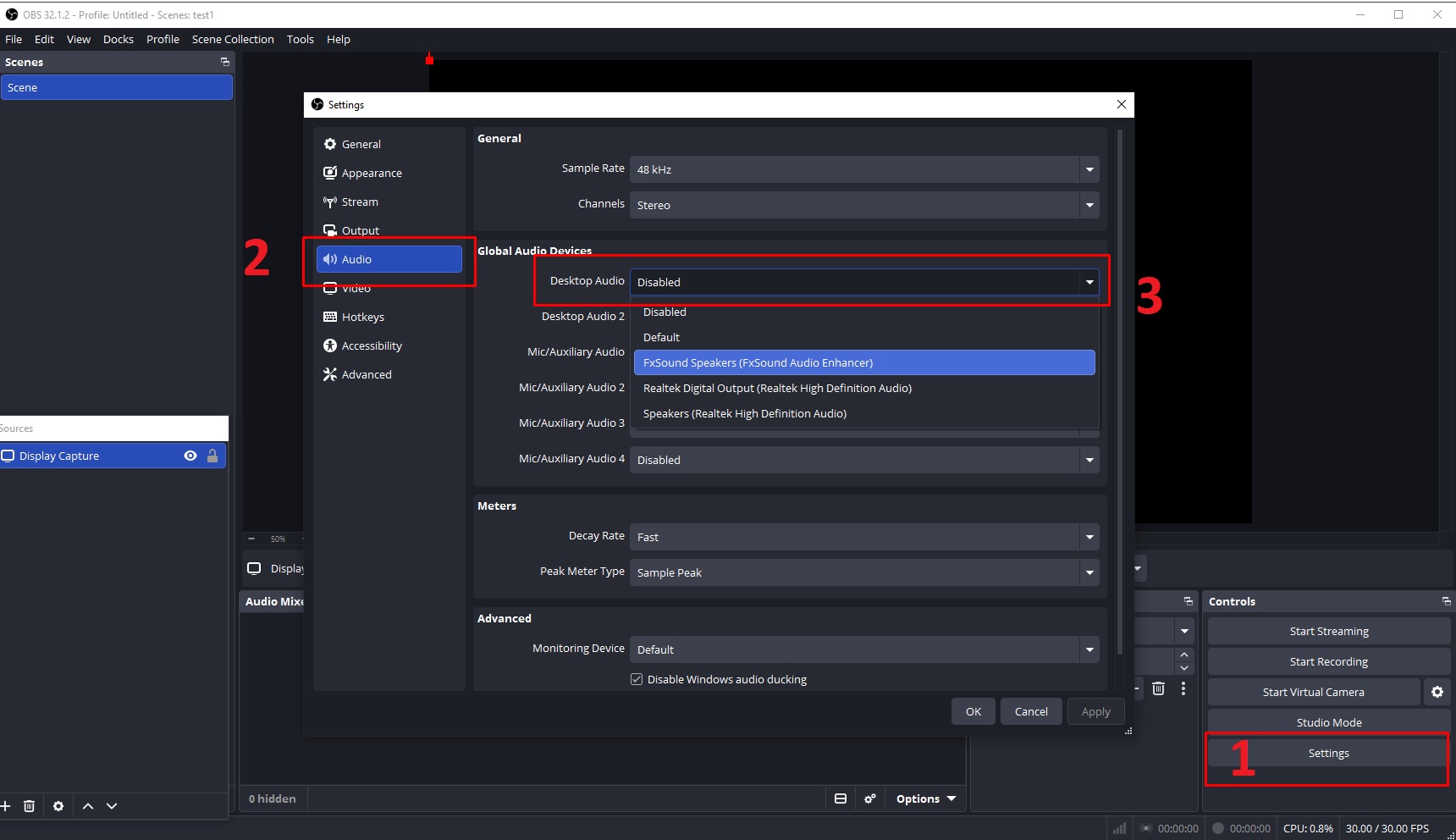This screenshot has width=1456, height=840.
Task: Open the Scene Collection menu
Action: (x=233, y=39)
